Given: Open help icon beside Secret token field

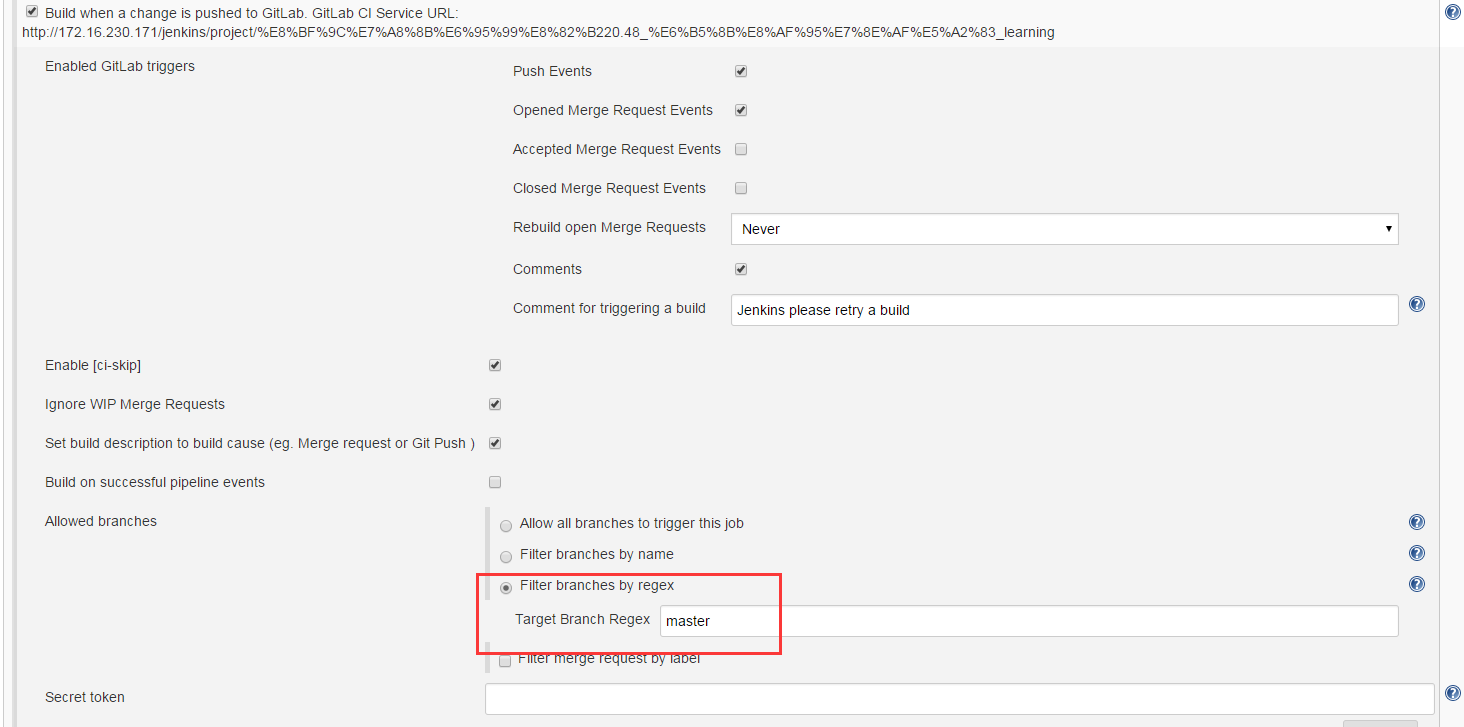Looking at the screenshot, I should pos(1453,693).
